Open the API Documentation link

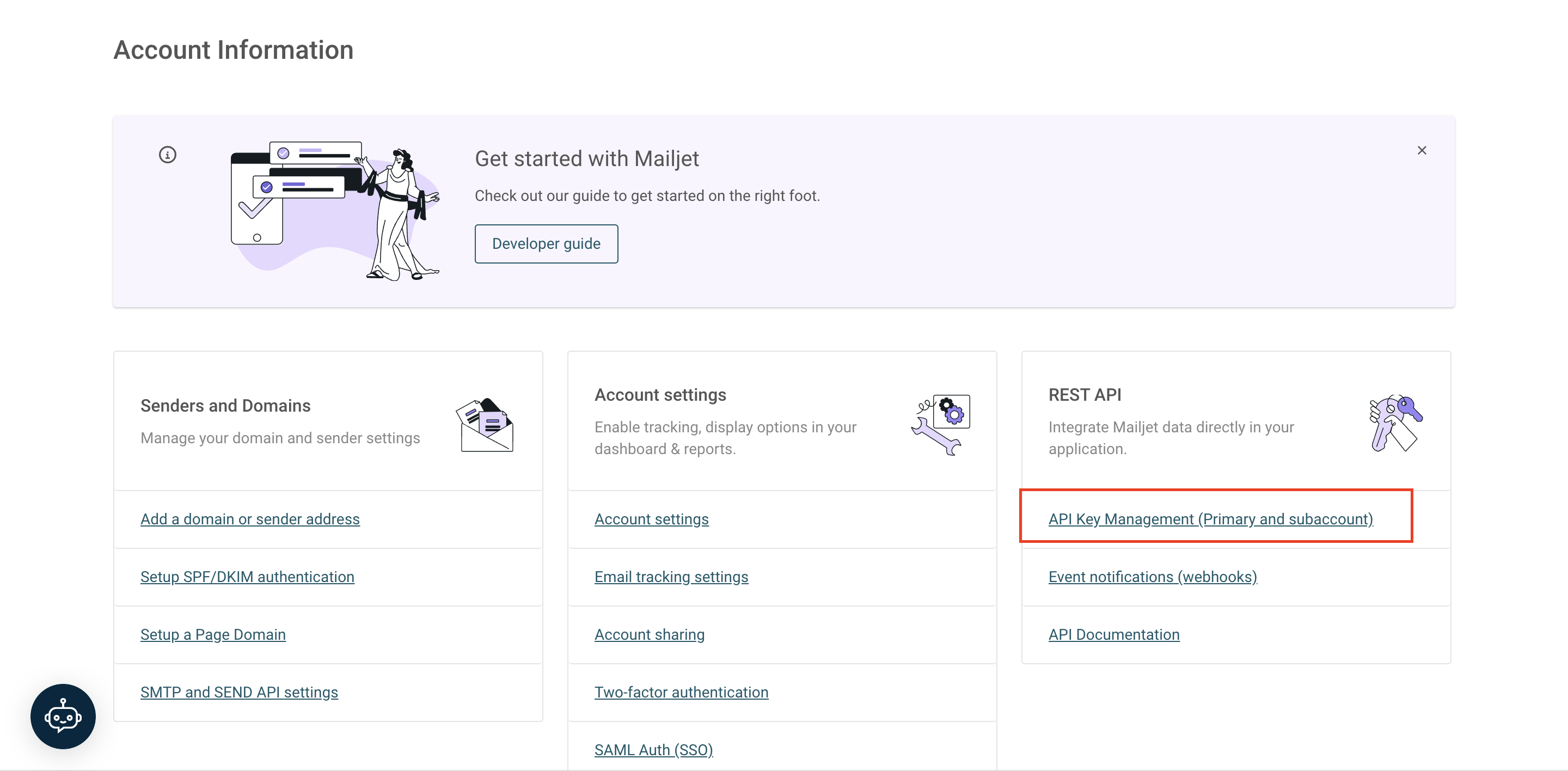pos(1114,635)
